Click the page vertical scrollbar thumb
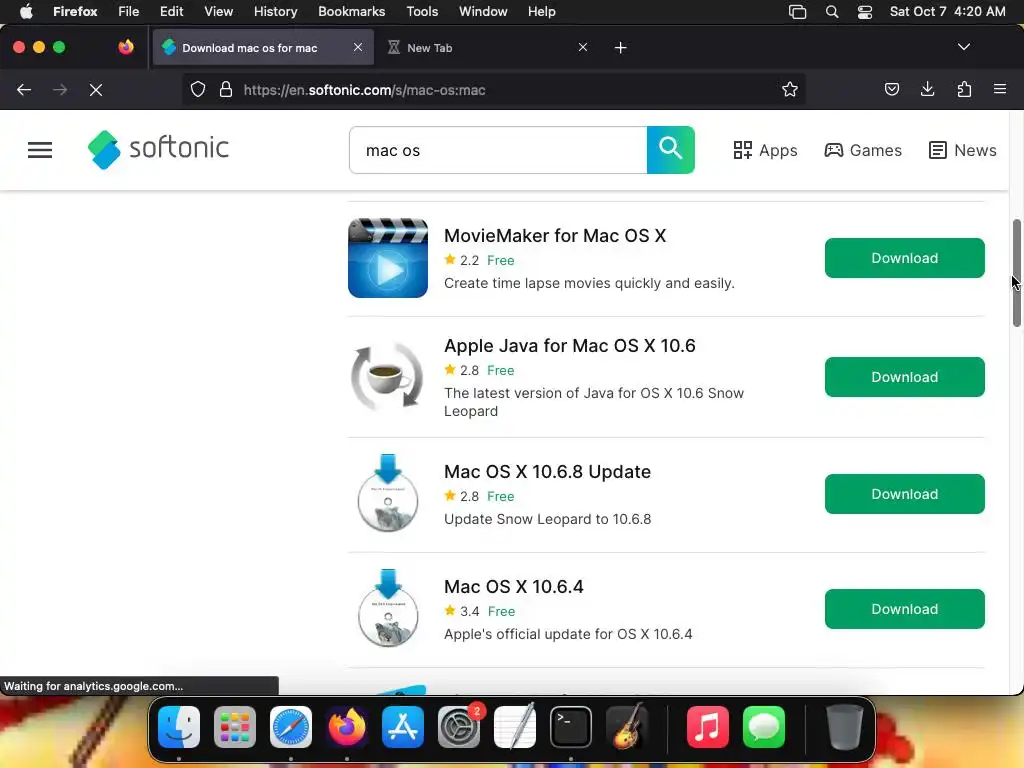Screen dimensions: 1024x768 pos(1016,273)
